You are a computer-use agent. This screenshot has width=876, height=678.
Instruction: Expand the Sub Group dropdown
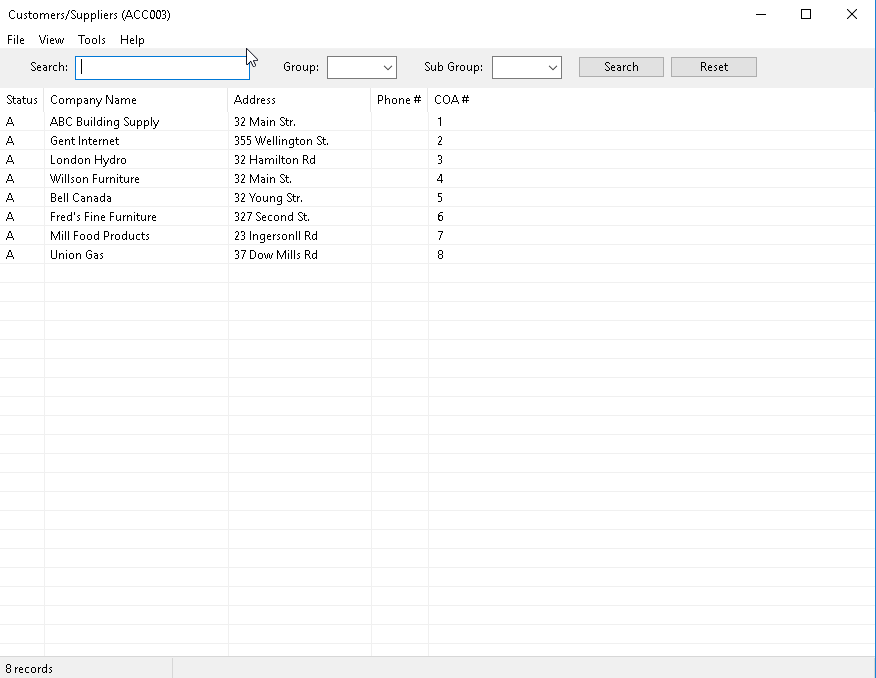click(526, 68)
